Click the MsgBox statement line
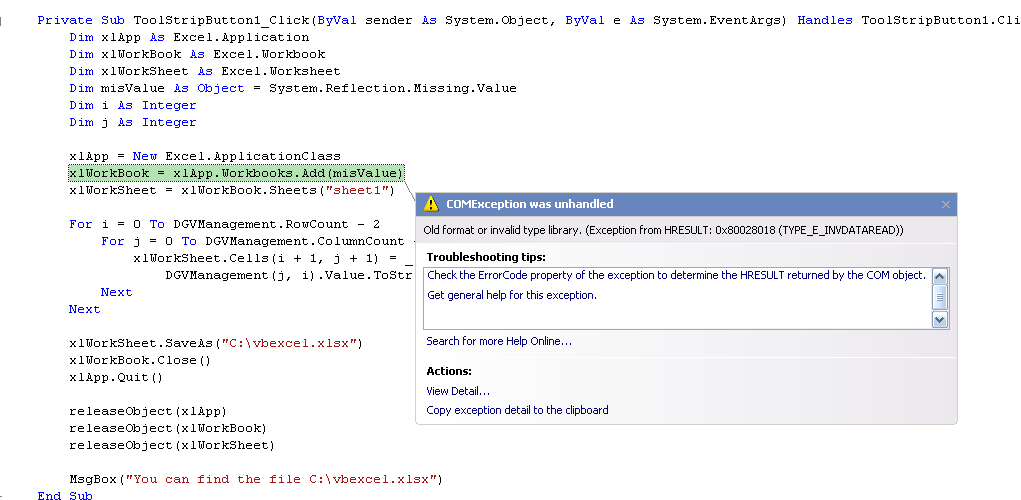The height and width of the screenshot is (500, 1021). 256,479
